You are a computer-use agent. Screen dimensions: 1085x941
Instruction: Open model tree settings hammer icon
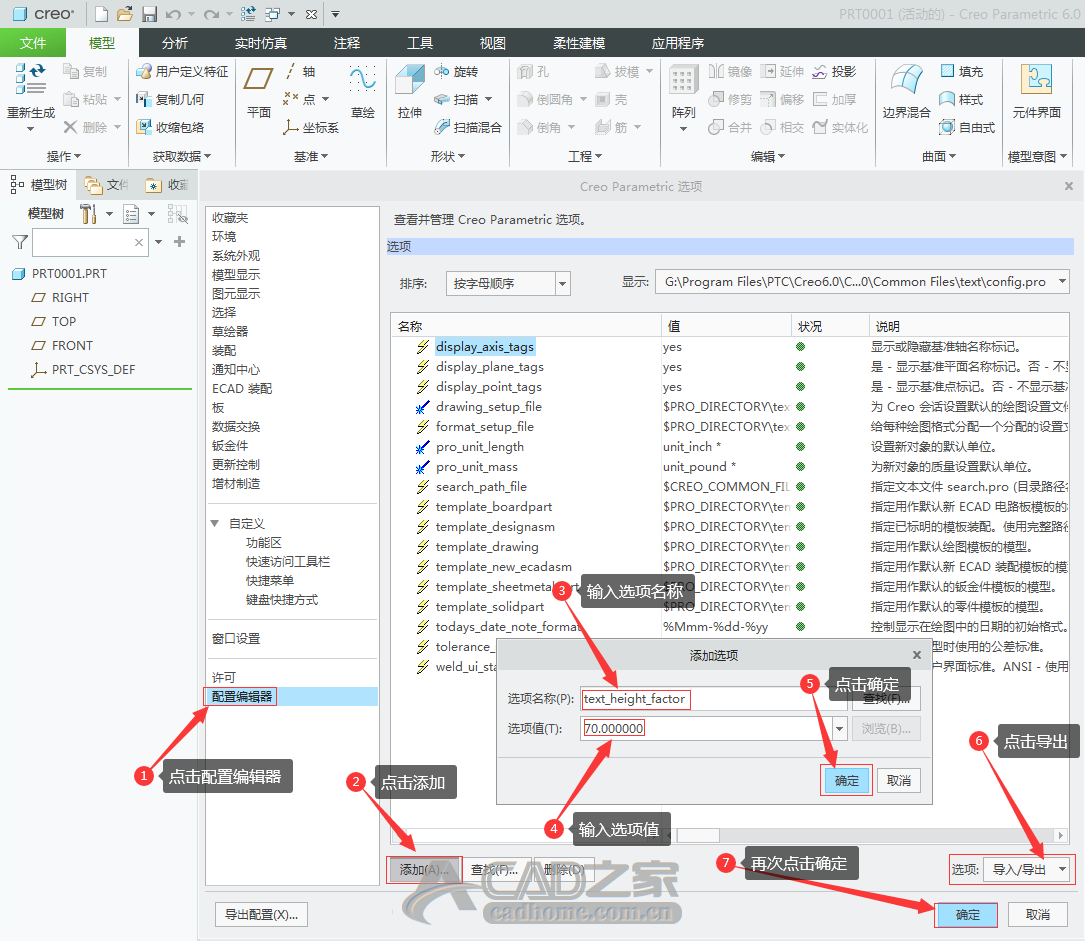tap(88, 214)
